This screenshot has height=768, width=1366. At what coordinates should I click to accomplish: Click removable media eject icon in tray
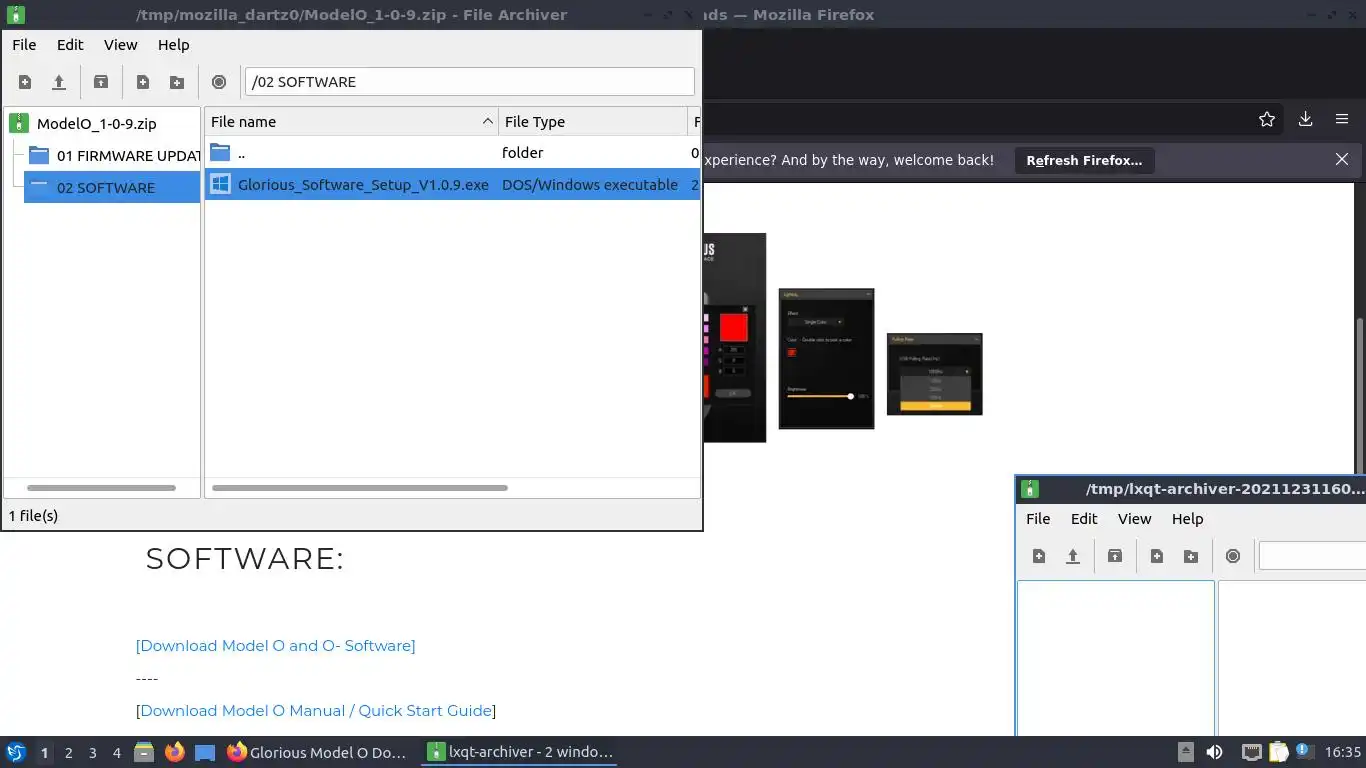tap(1185, 752)
